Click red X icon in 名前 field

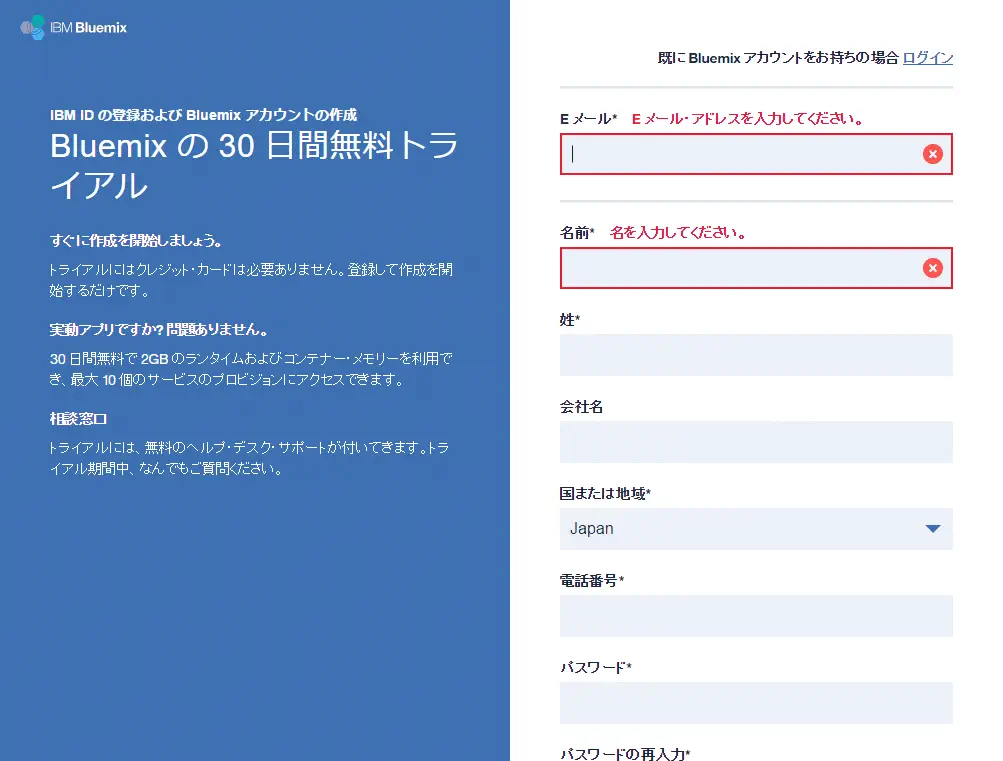tap(932, 268)
